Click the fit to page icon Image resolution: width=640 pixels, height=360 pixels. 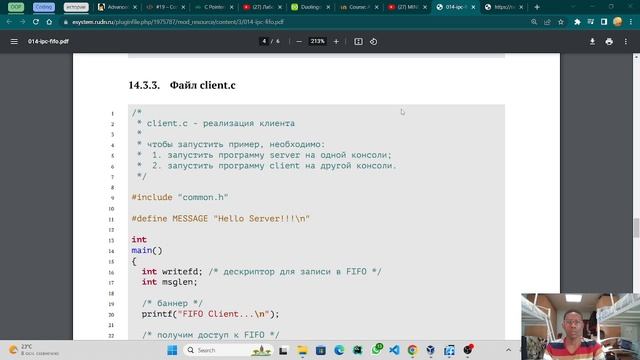tap(358, 41)
